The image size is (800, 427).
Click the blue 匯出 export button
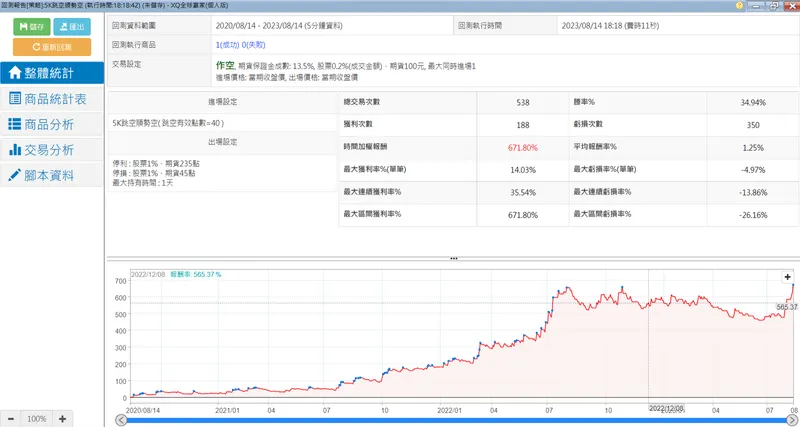point(72,27)
